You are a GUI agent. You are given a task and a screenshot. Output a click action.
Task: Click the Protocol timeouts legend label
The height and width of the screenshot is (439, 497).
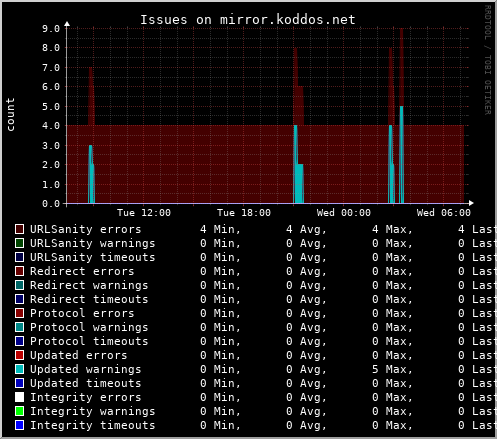coord(89,341)
